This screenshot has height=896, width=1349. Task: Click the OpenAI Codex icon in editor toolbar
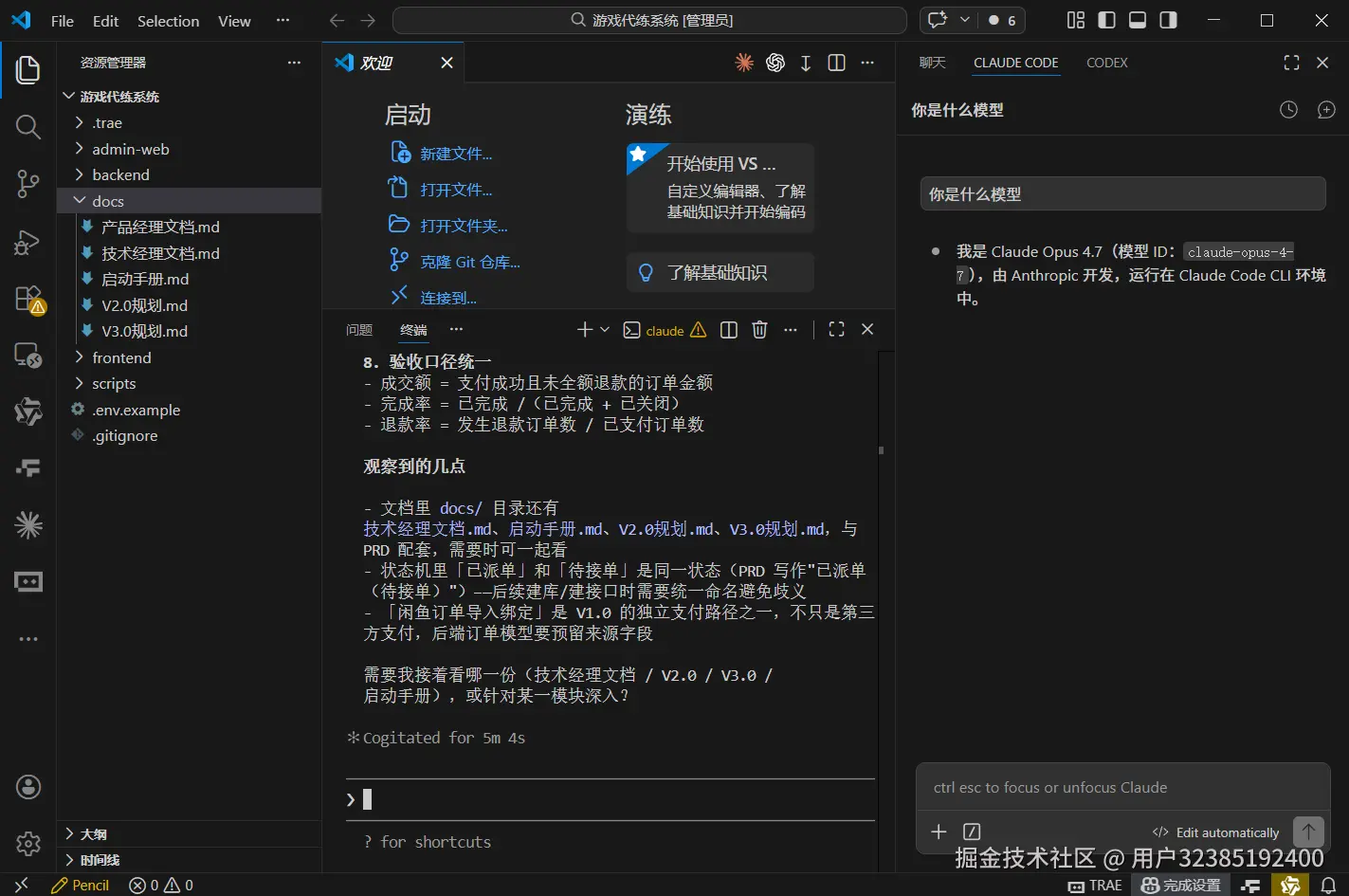tap(775, 63)
